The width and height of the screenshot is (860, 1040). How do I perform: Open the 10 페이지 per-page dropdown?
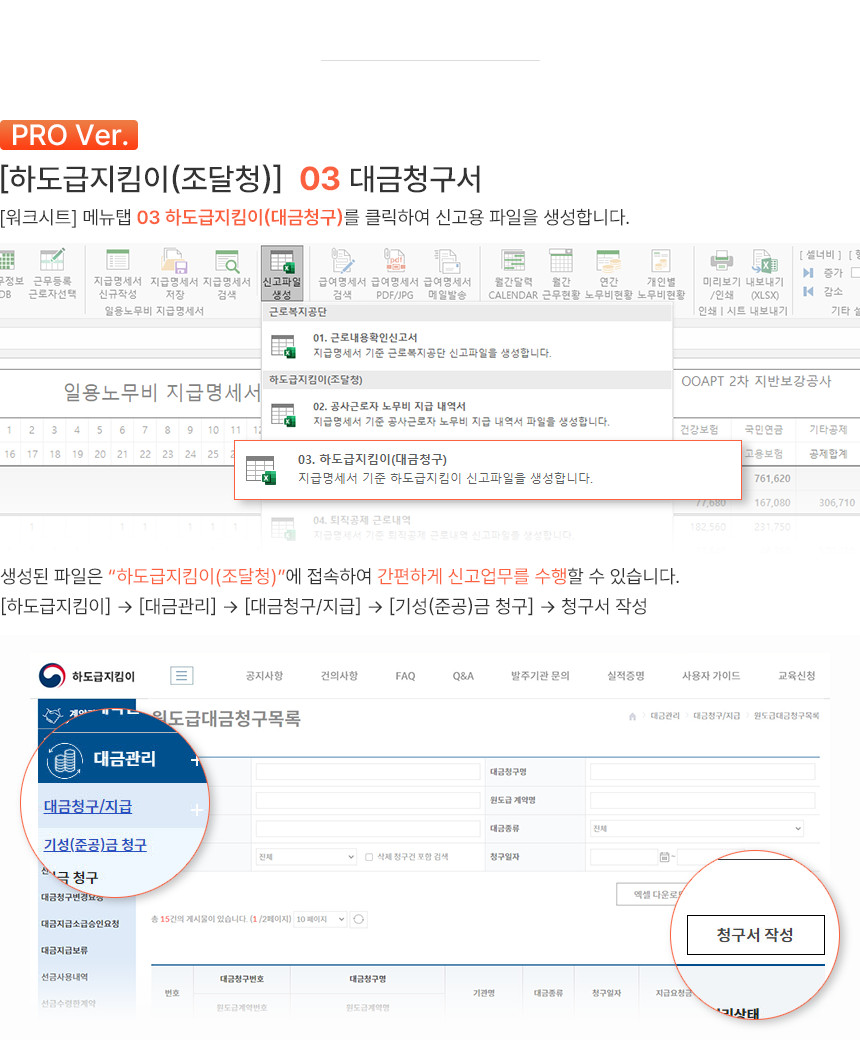321,919
